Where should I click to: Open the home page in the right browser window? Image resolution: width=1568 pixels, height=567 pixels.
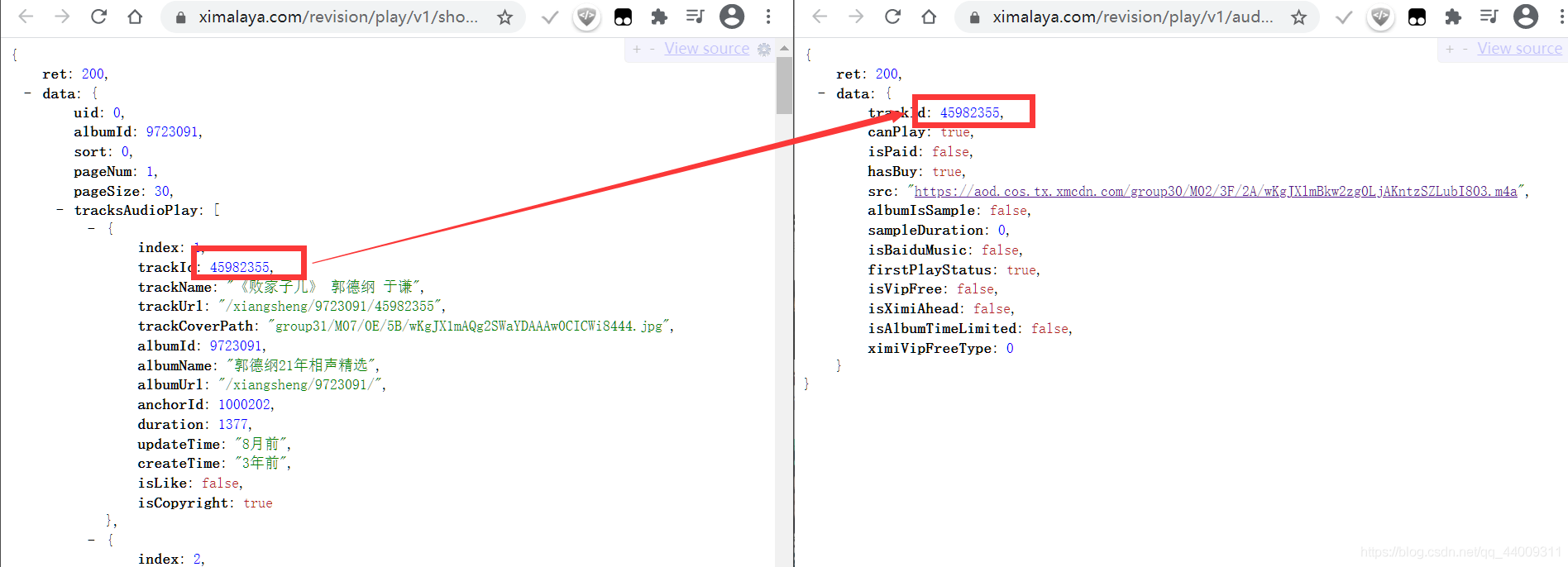(929, 17)
